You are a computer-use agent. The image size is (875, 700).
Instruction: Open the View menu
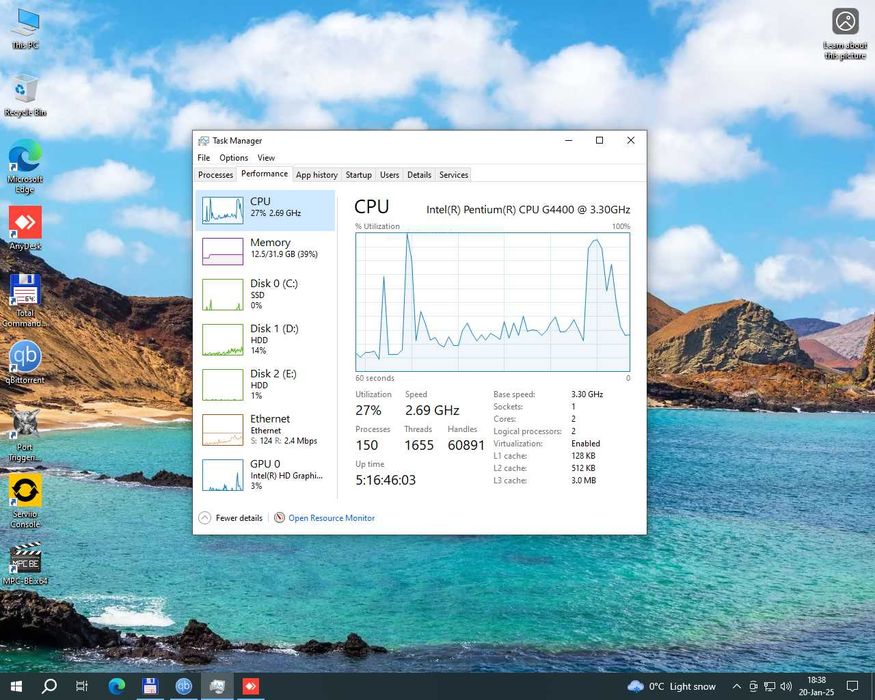(266, 158)
